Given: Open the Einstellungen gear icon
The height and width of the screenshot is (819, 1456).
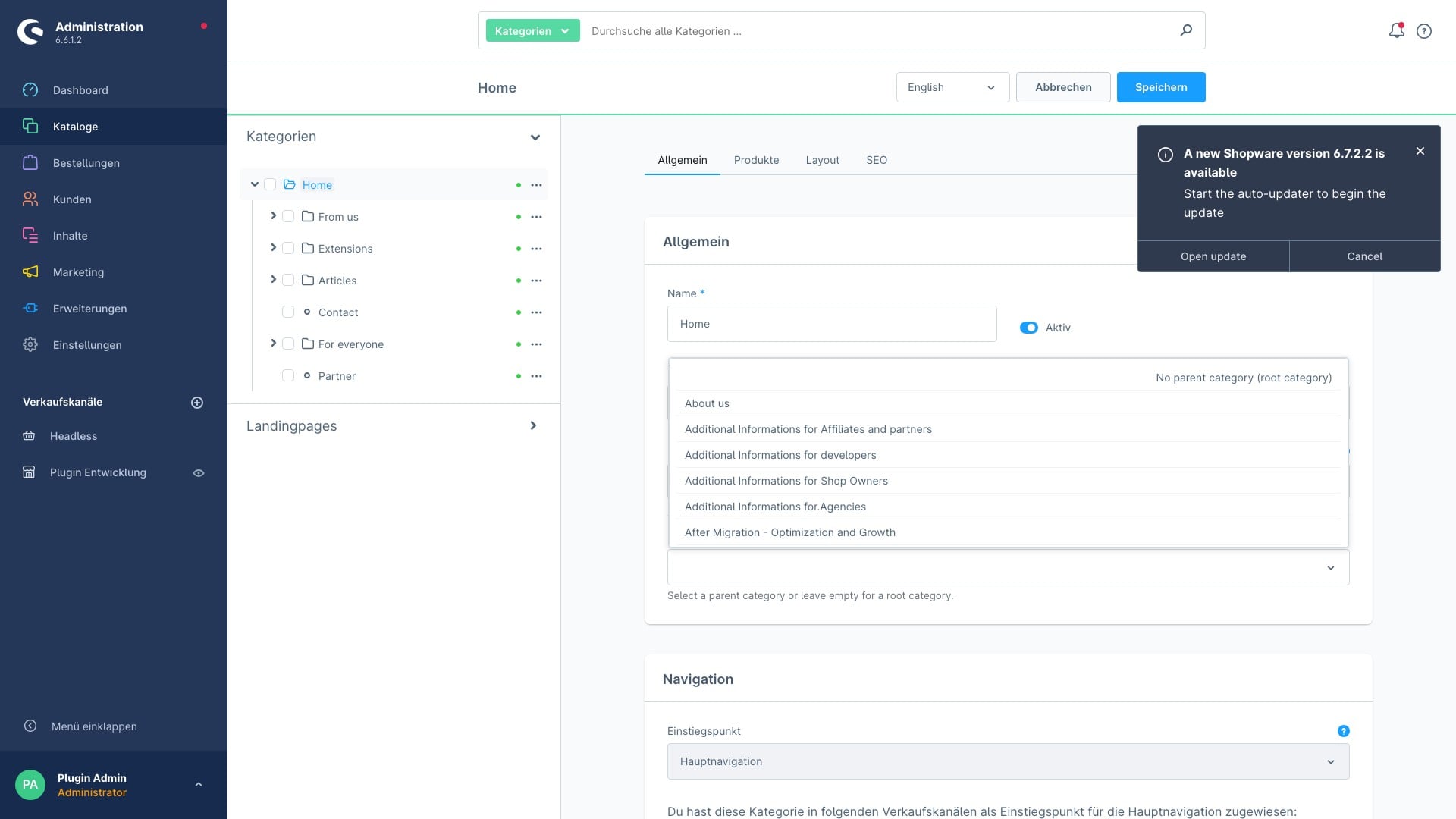Looking at the screenshot, I should [x=30, y=345].
